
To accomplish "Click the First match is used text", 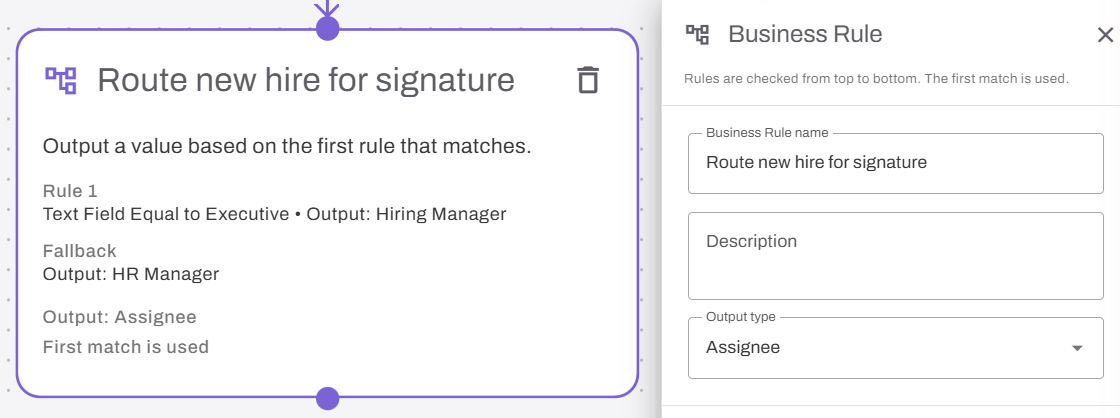I will click(126, 347).
